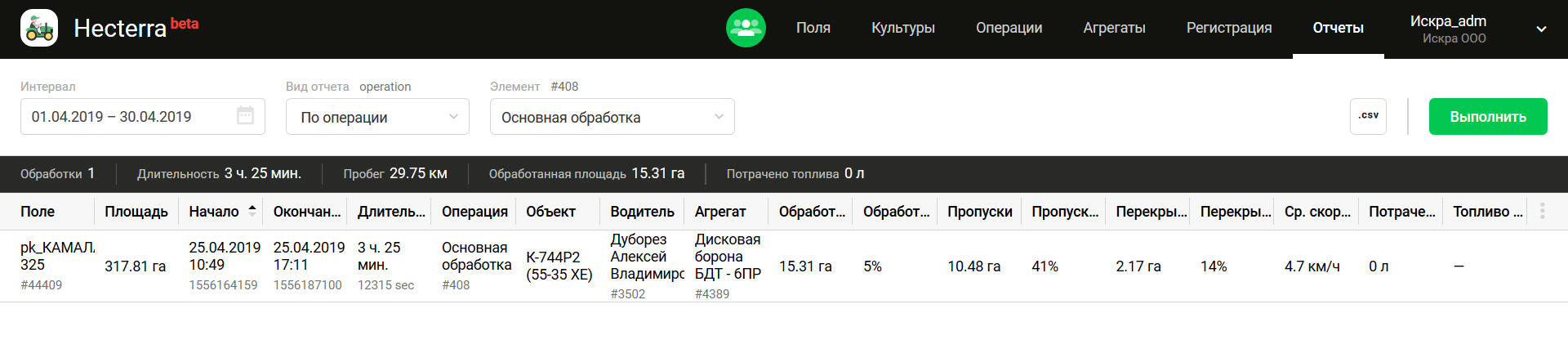Open table column options (three dots)

point(1542,211)
